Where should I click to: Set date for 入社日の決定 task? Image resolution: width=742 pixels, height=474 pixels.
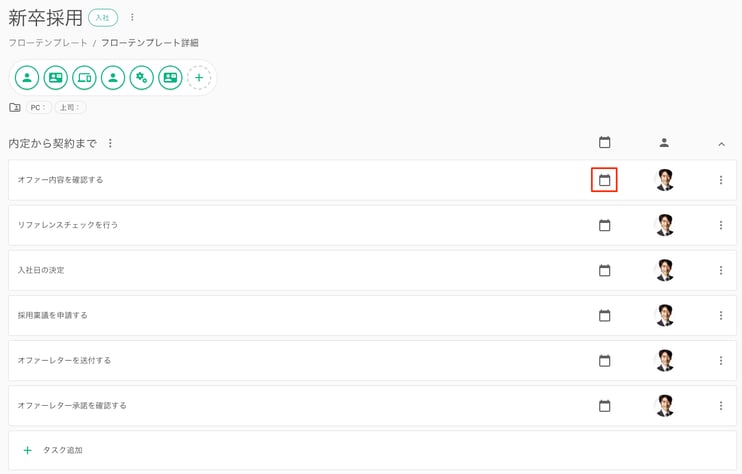[x=604, y=270]
